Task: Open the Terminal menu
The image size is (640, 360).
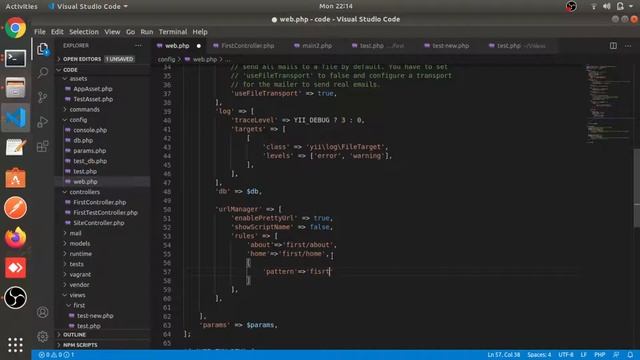Action: 173,32
